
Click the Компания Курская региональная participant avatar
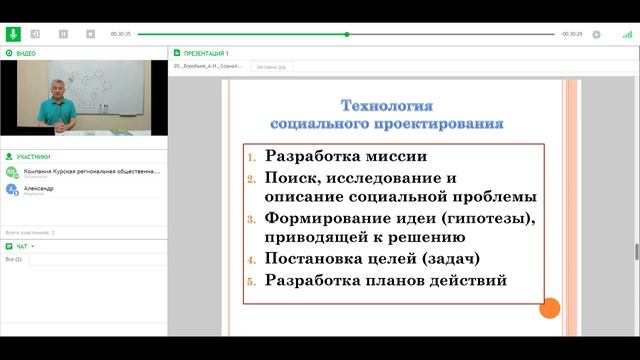click(12, 172)
